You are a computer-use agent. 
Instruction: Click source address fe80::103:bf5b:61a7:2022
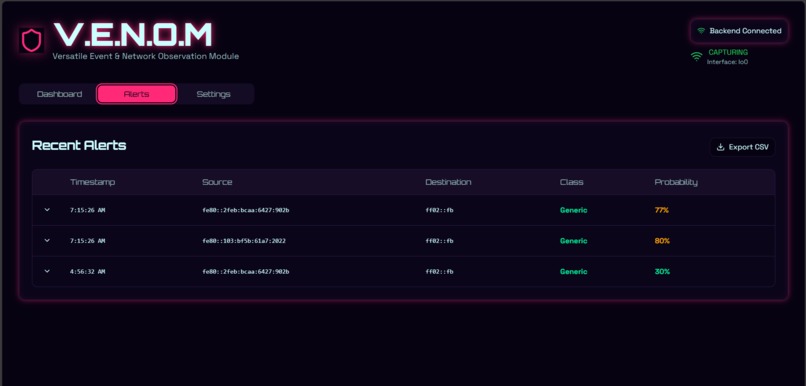click(x=244, y=241)
